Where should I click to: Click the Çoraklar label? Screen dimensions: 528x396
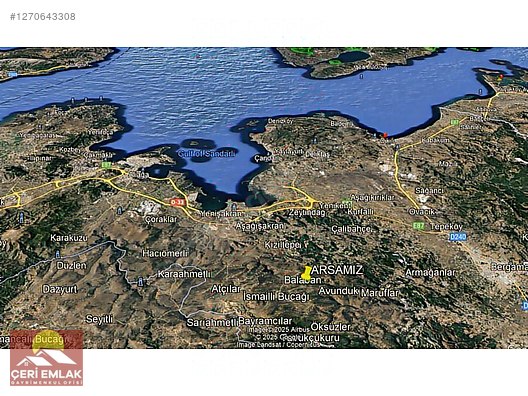161,219
